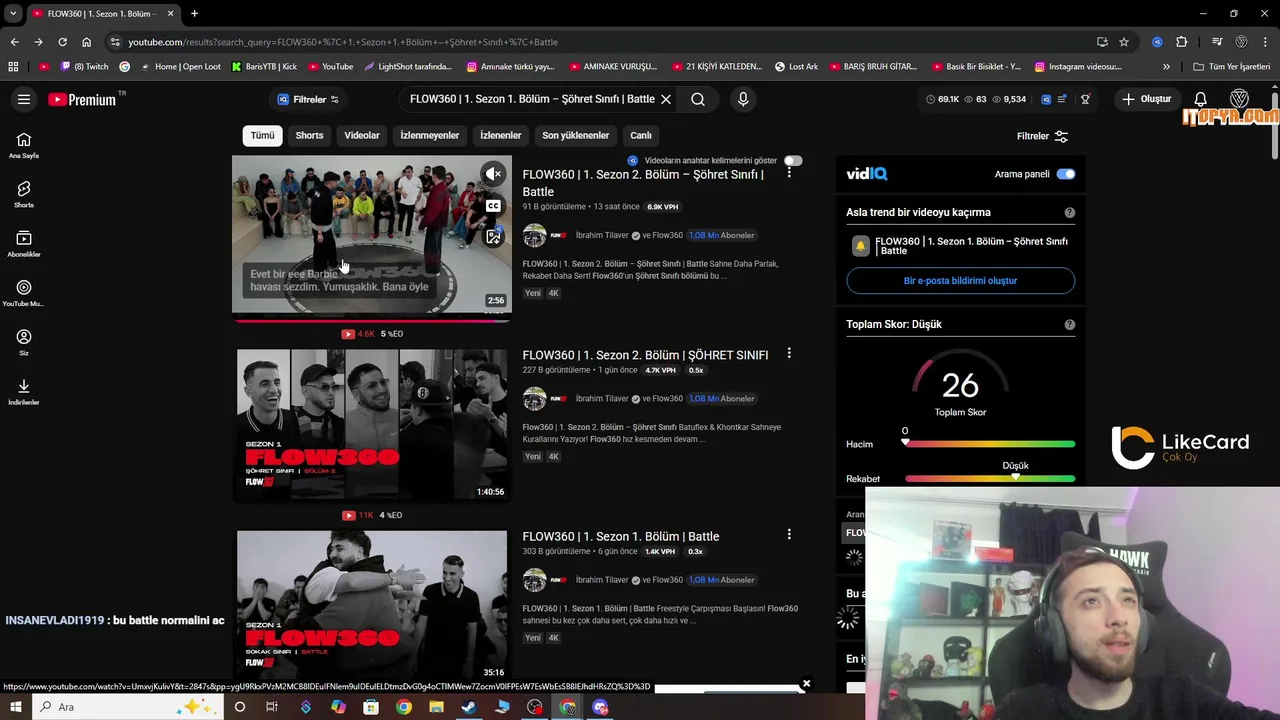Open Twitch bookmark in the bookmarks bar
This screenshot has width=1280, height=720.
point(85,66)
